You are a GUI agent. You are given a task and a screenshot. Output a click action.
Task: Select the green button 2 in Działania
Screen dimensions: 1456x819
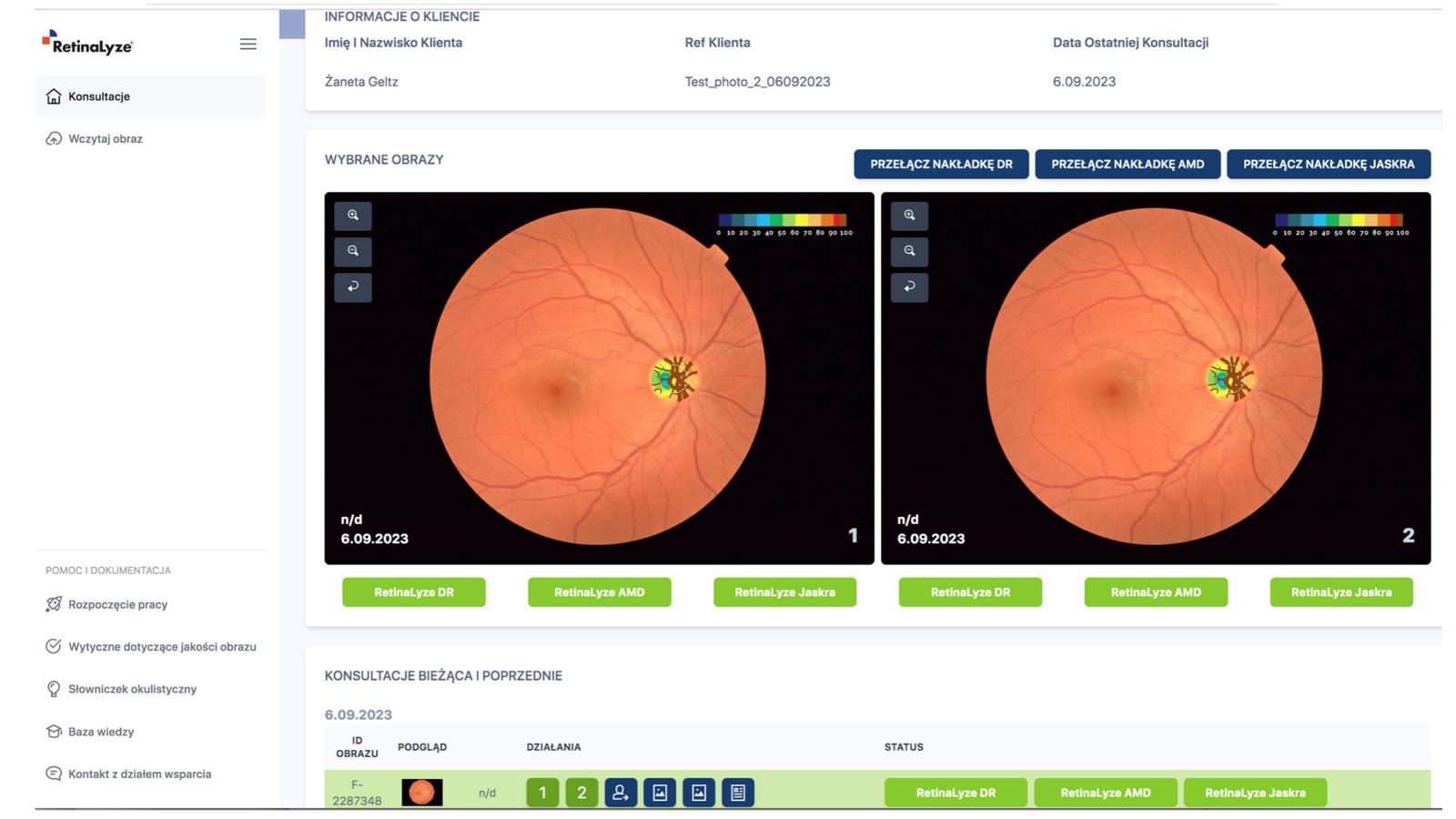pyautogui.click(x=581, y=793)
